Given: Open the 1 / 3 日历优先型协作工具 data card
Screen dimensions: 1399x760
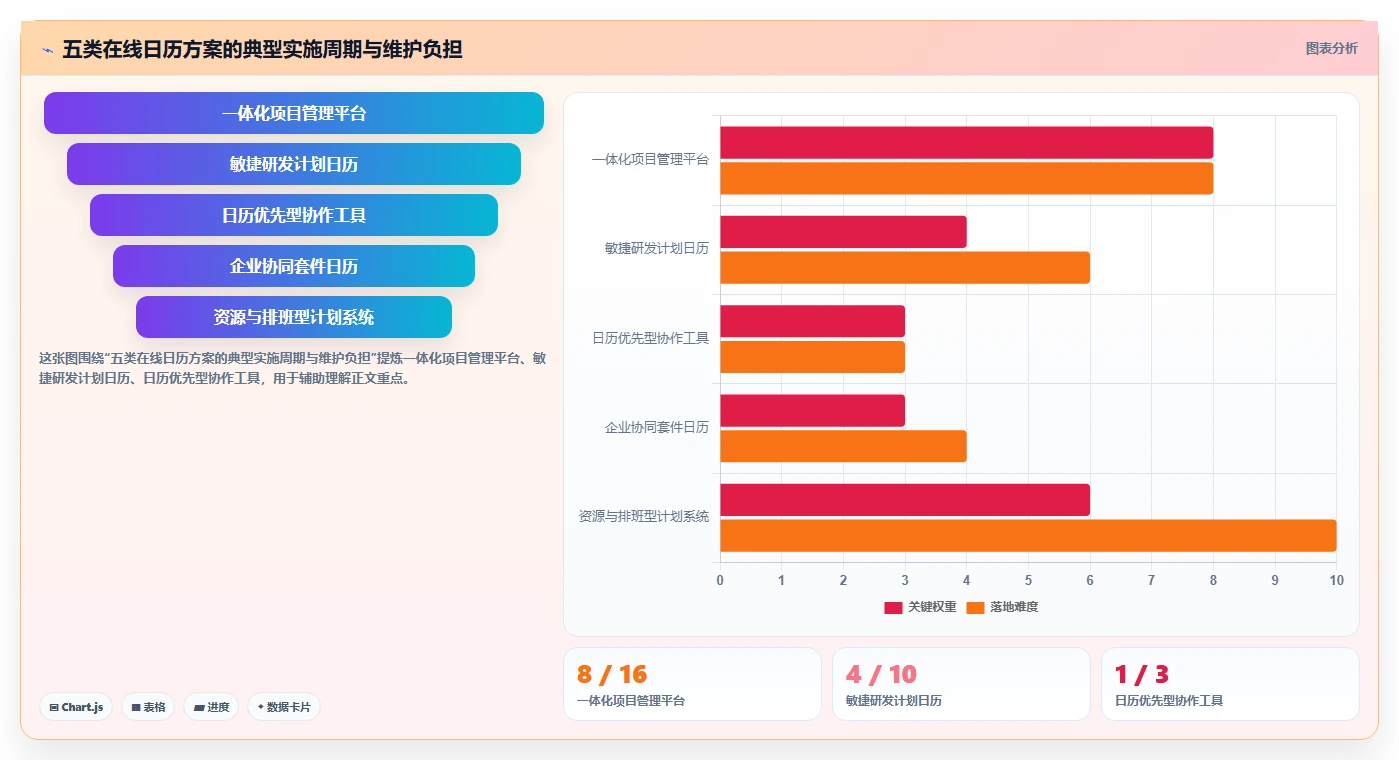Looking at the screenshot, I should [1230, 684].
